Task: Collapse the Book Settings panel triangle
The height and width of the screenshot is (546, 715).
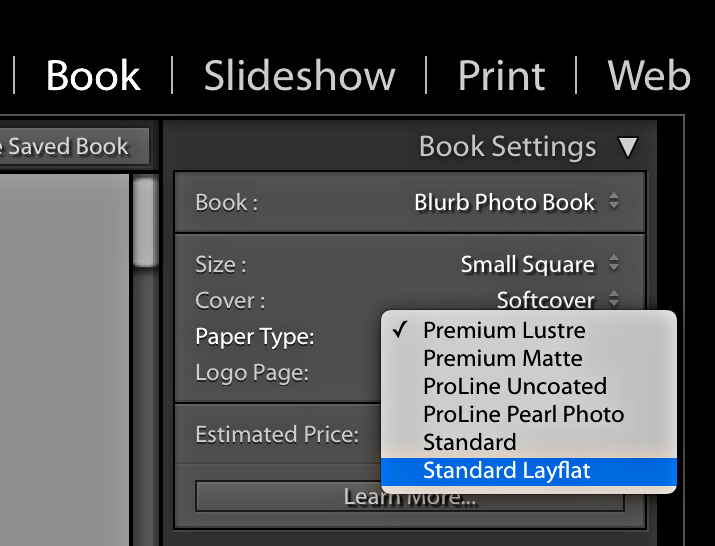Action: [627, 148]
